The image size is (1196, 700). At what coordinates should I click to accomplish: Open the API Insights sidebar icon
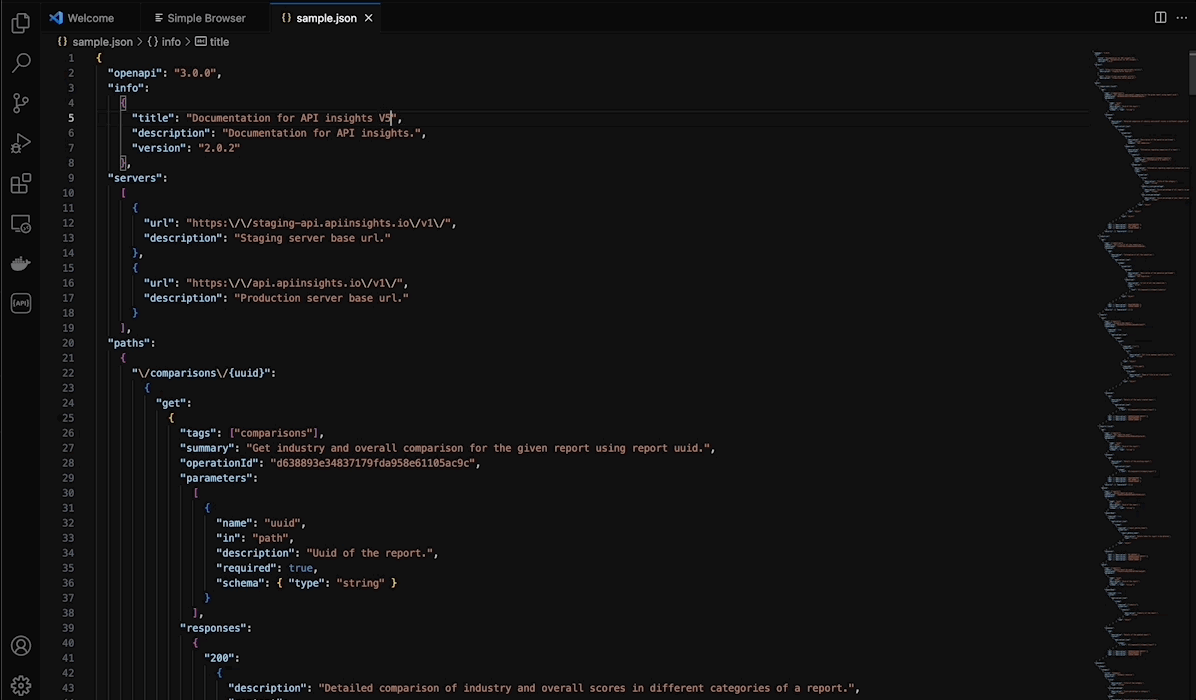click(20, 304)
